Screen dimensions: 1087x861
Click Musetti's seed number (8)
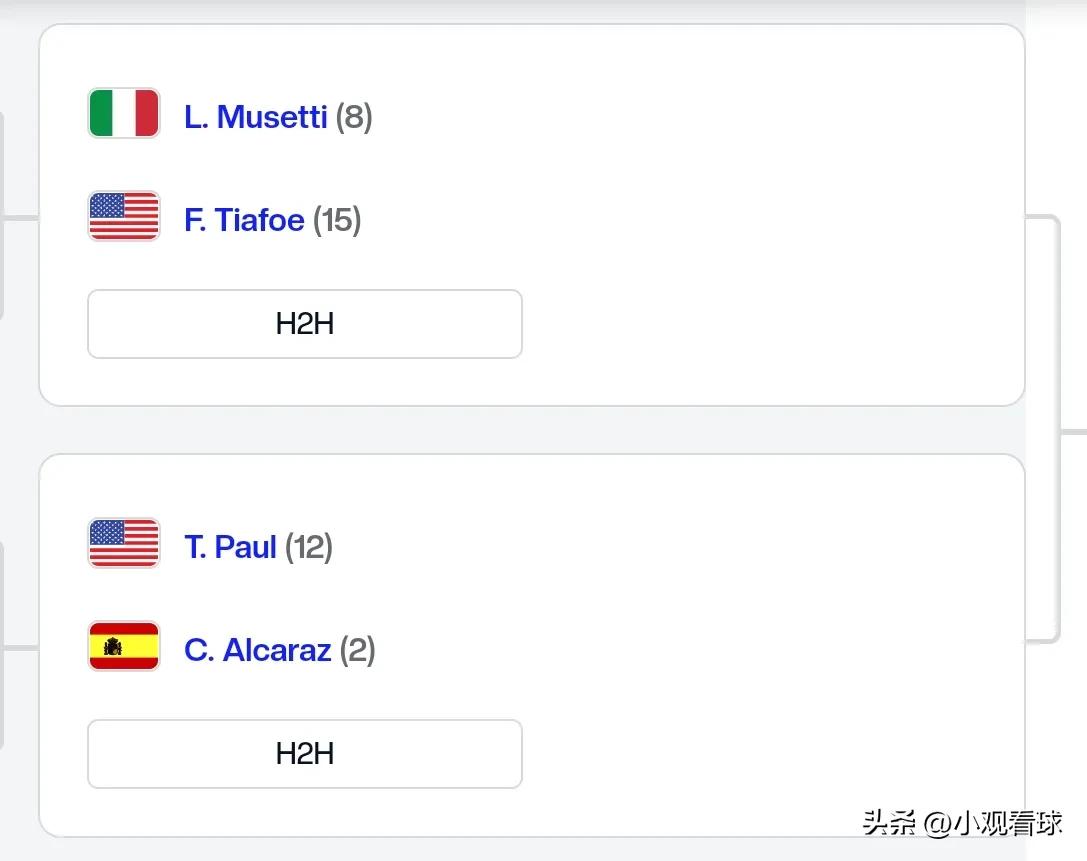click(x=354, y=116)
